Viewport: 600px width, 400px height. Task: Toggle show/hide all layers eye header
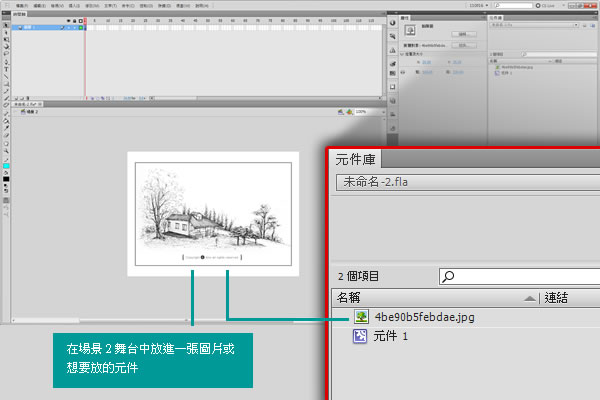[x=68, y=21]
